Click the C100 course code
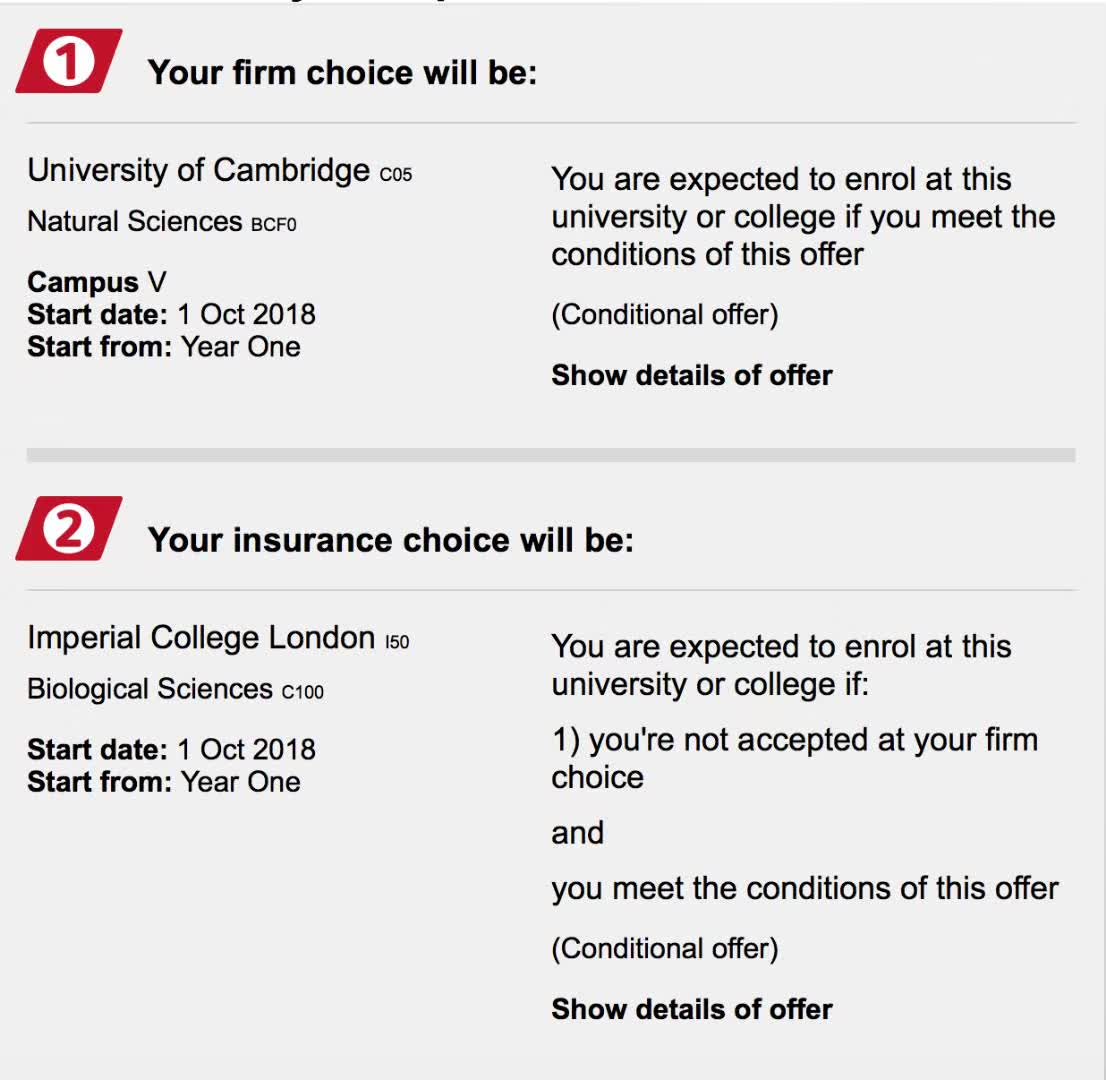The image size is (1106, 1080). 303,692
